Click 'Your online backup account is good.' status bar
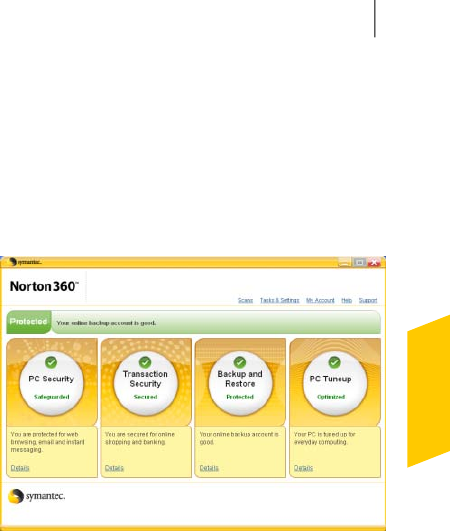Screen dimensions: 450x531 (x=216, y=322)
